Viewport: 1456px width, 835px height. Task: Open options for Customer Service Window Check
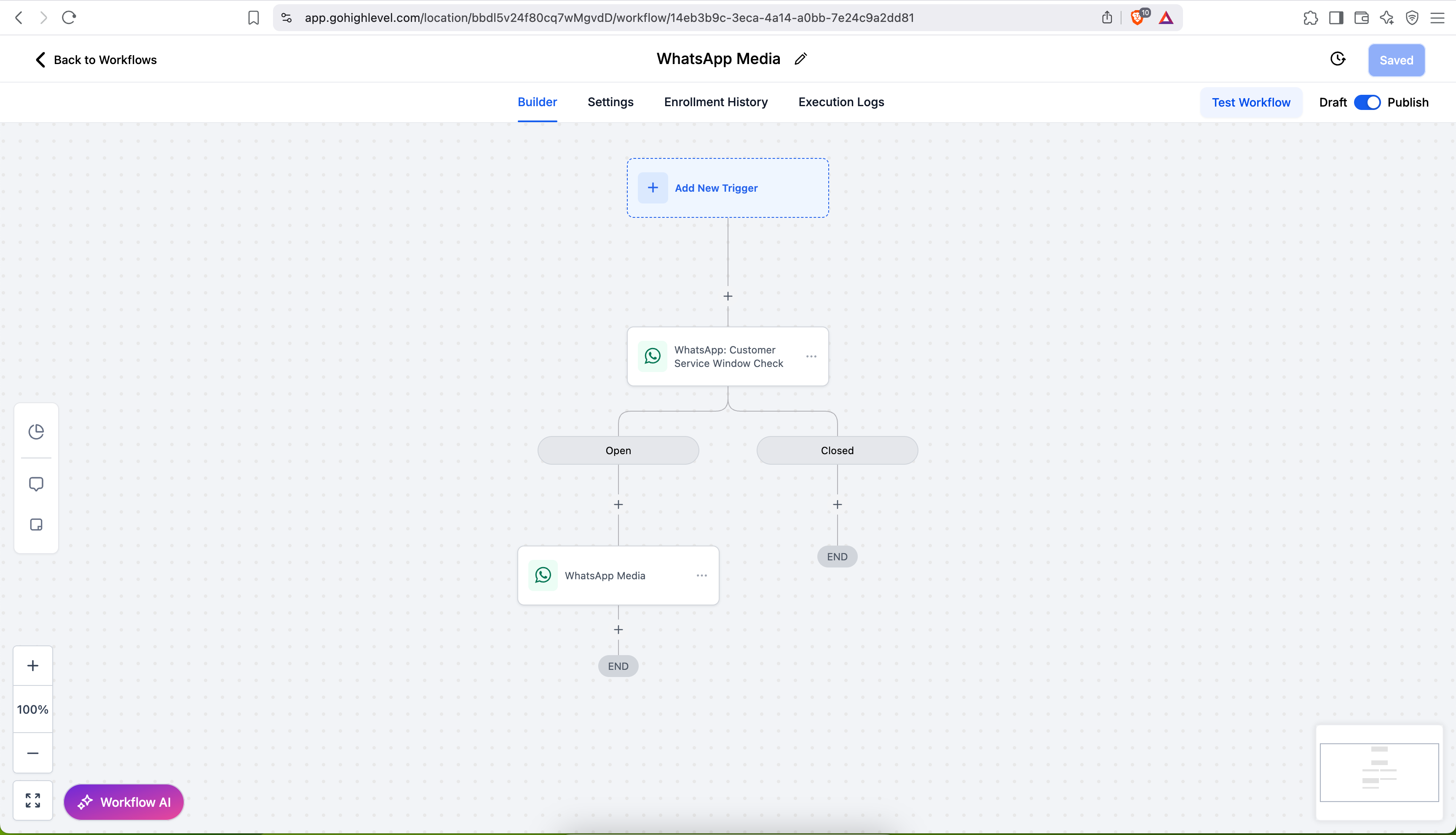tap(811, 356)
